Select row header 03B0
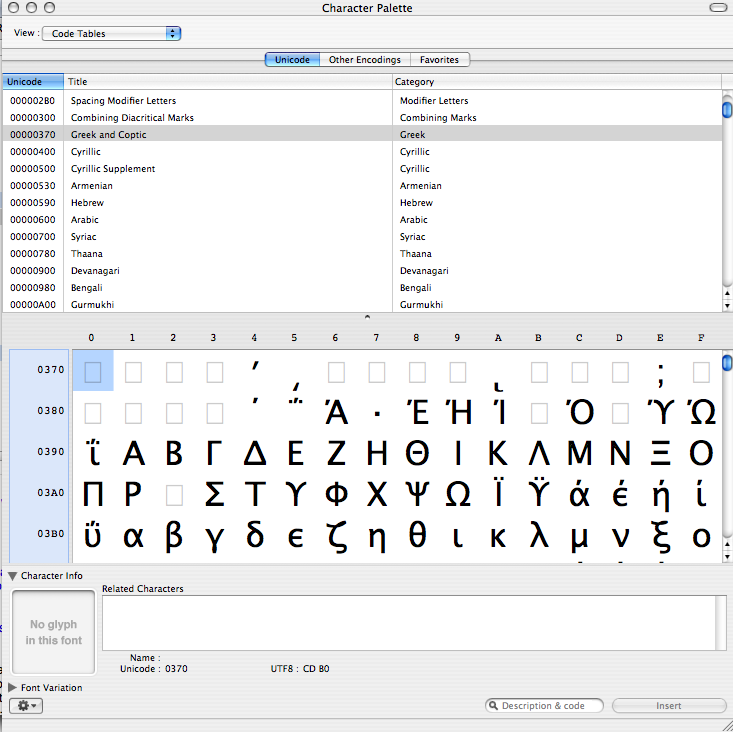 [50, 534]
